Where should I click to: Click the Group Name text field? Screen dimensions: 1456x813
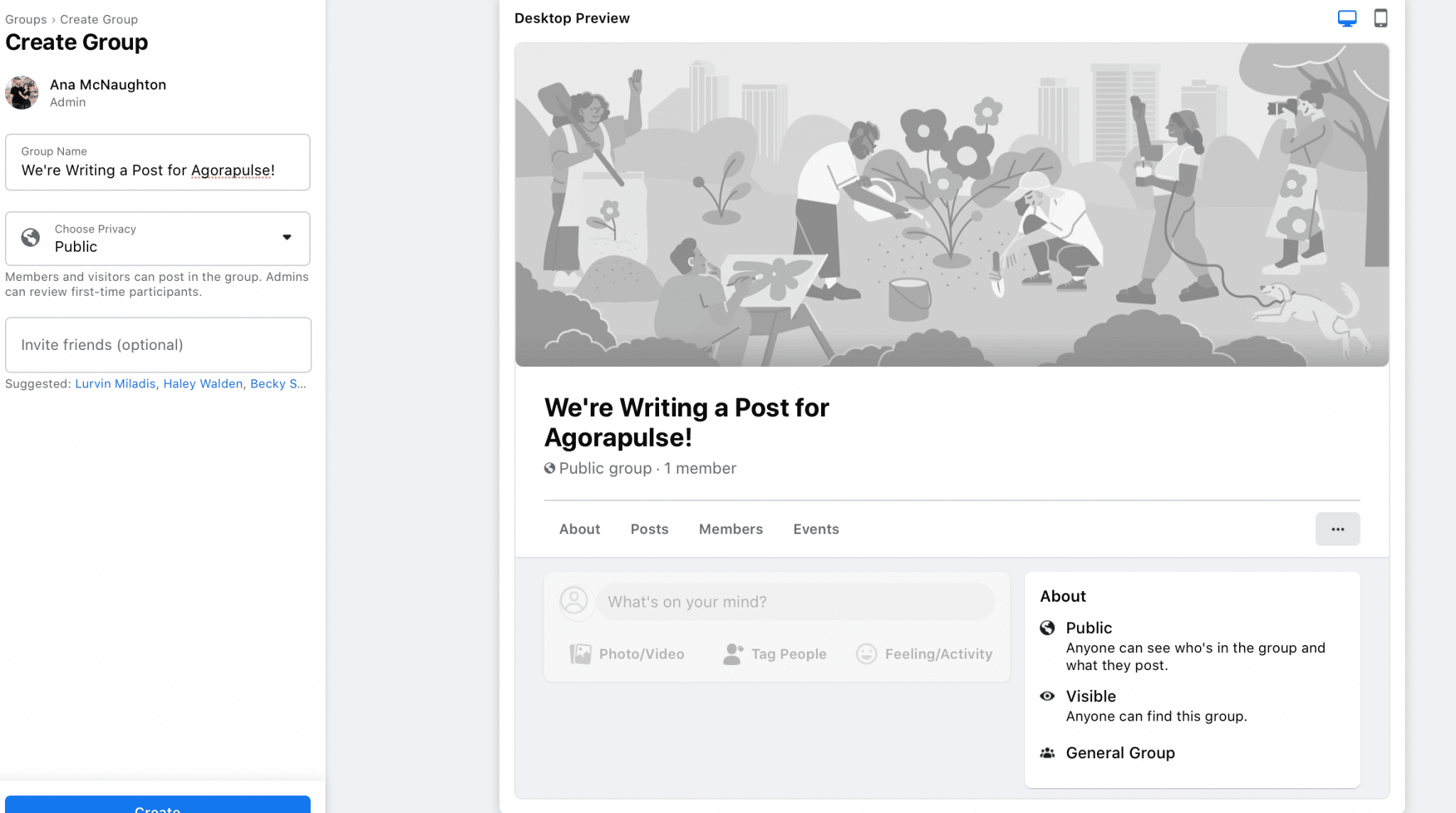point(158,170)
